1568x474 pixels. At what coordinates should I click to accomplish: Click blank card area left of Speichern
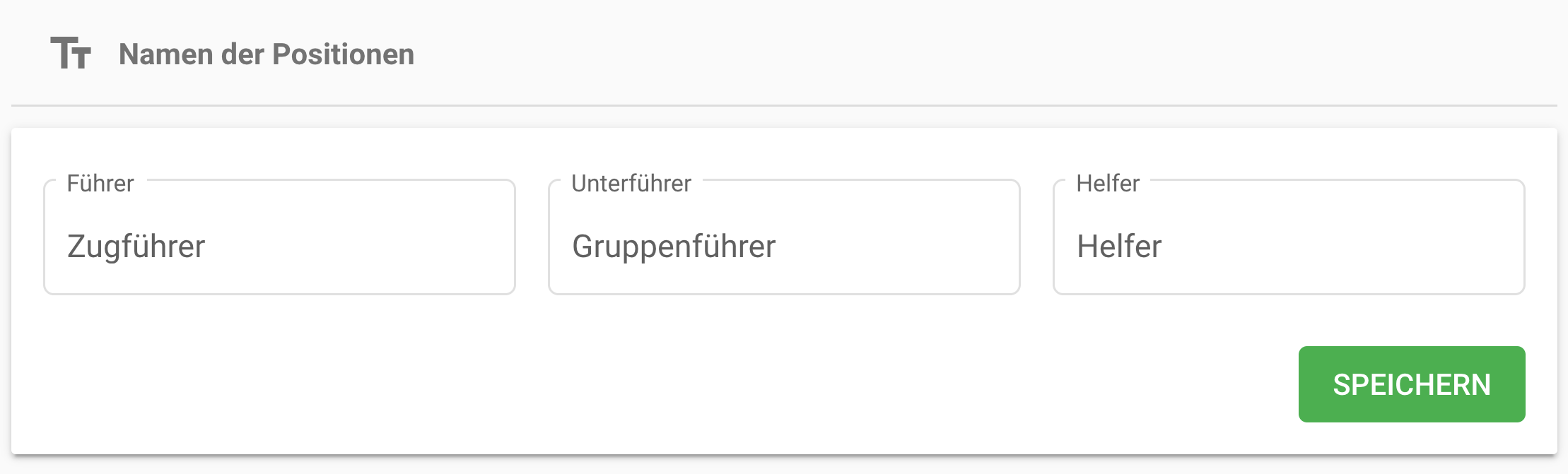pyautogui.click(x=636, y=385)
